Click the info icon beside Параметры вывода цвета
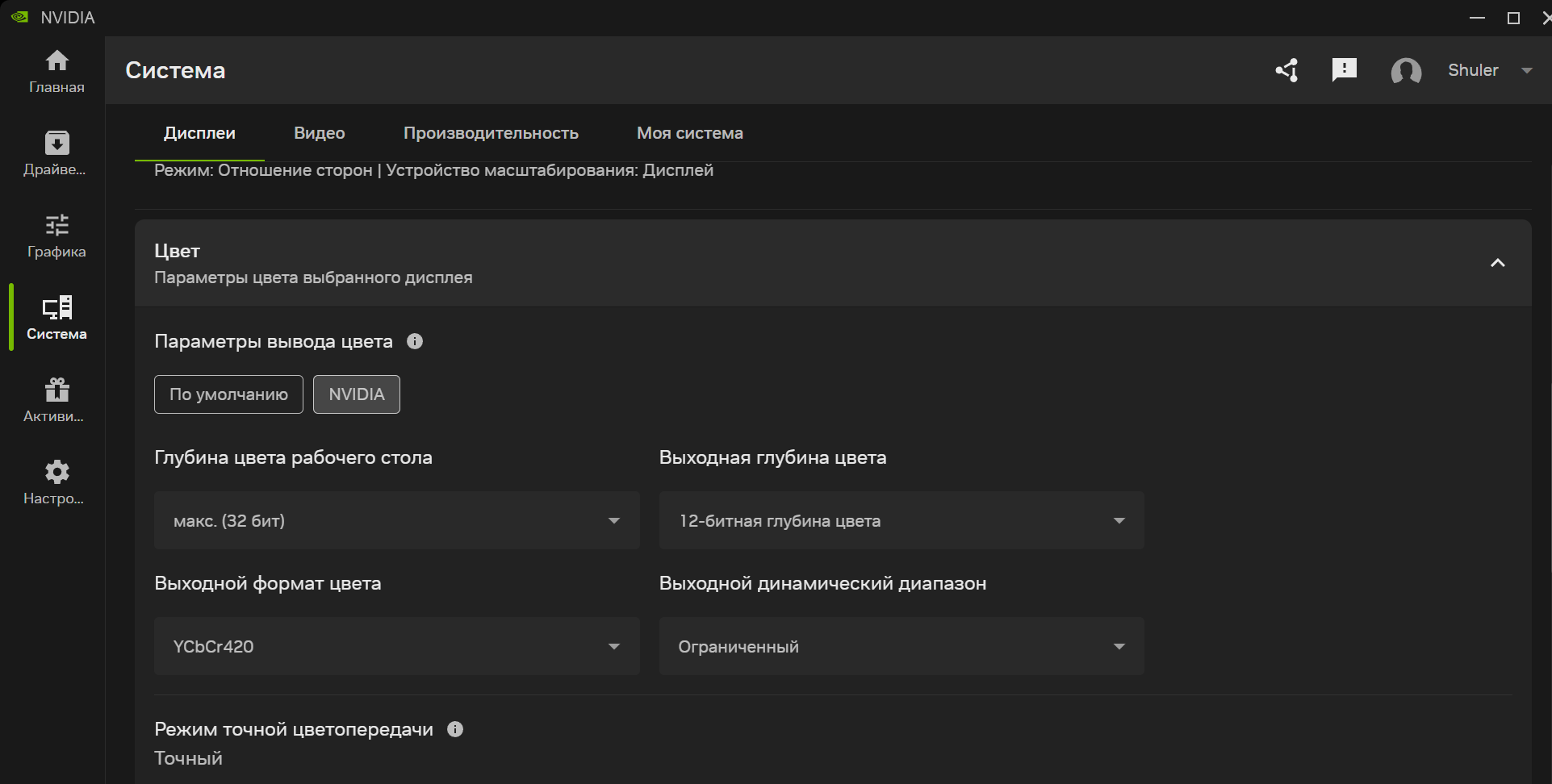The height and width of the screenshot is (784, 1552). (x=415, y=341)
